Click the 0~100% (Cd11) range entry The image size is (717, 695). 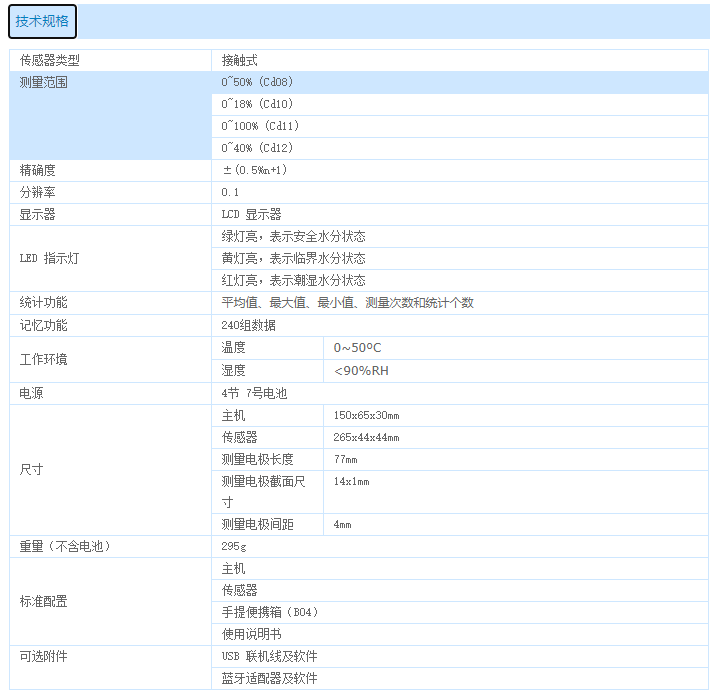260,126
